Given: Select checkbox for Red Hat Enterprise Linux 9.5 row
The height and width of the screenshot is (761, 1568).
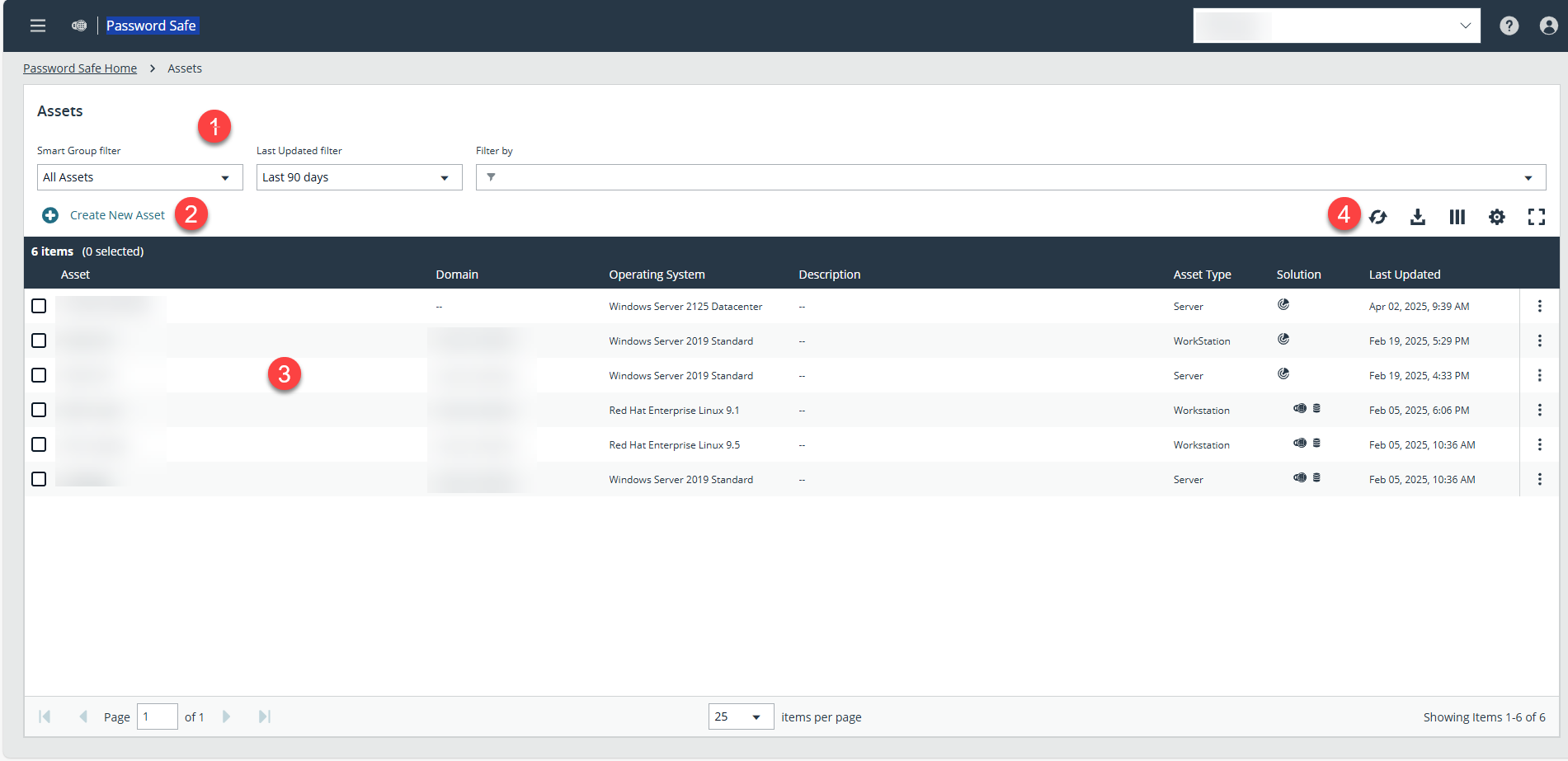Looking at the screenshot, I should [39, 444].
